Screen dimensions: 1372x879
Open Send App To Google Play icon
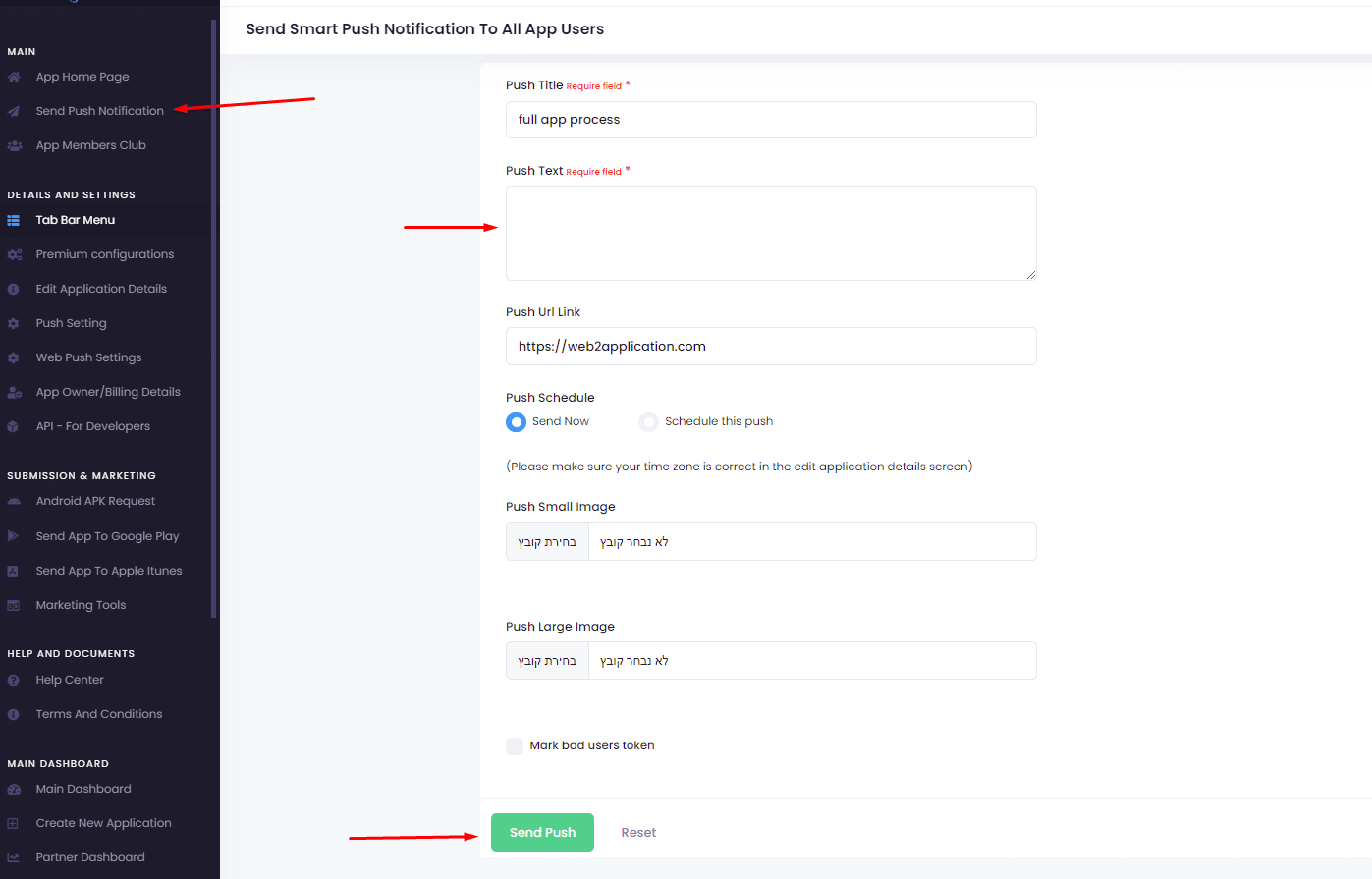tap(16, 535)
